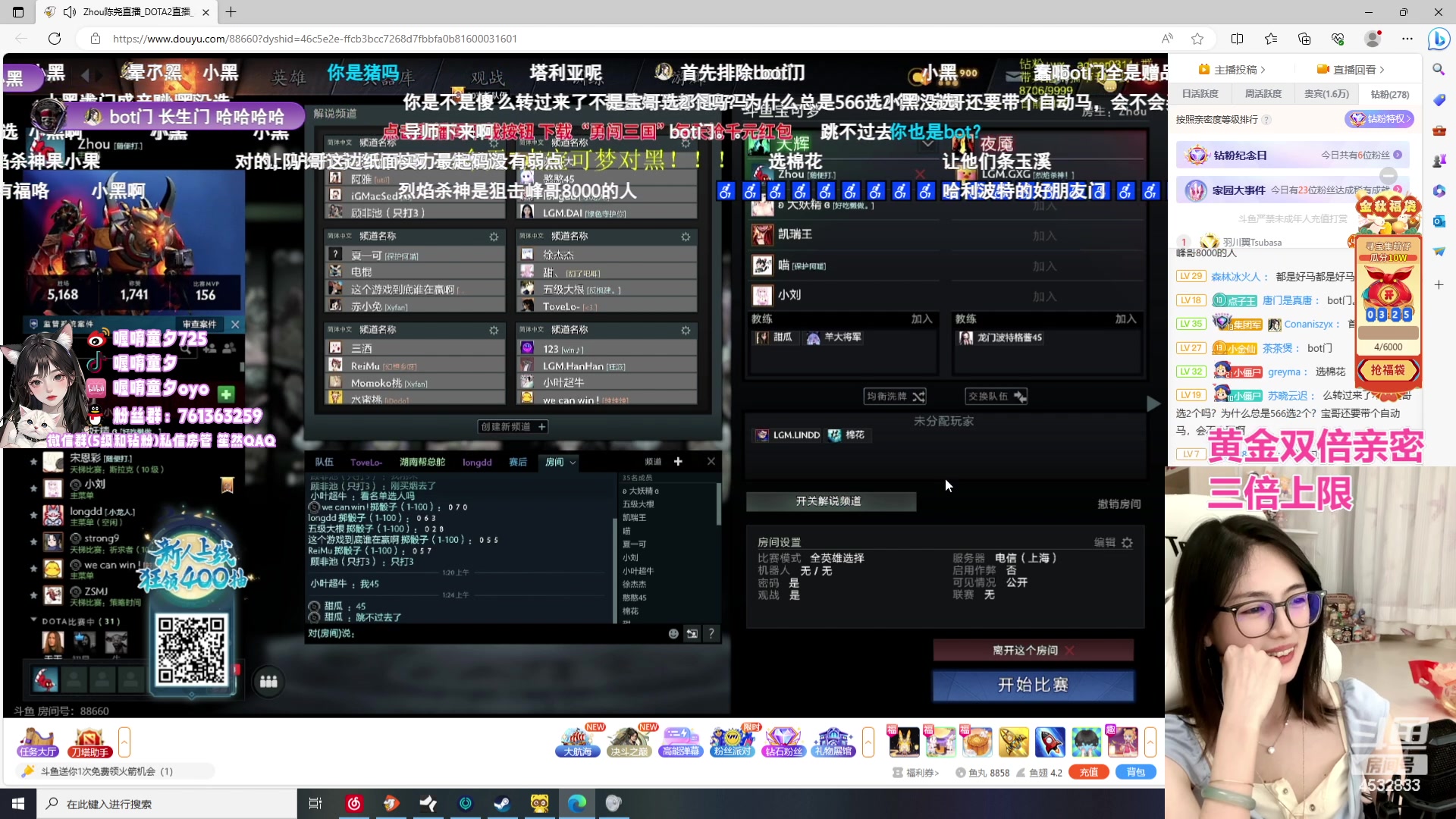Screen dimensions: 1456x819
Task: Open 家园大事件 details arrow
Action: [x=1398, y=190]
